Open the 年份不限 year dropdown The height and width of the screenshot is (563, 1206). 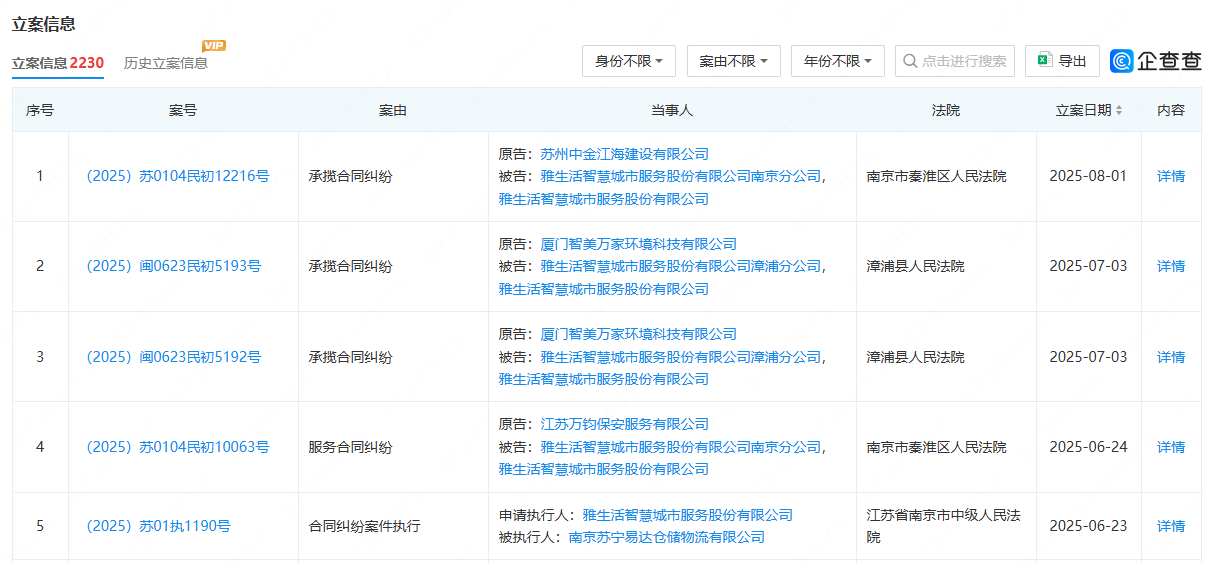[x=837, y=61]
